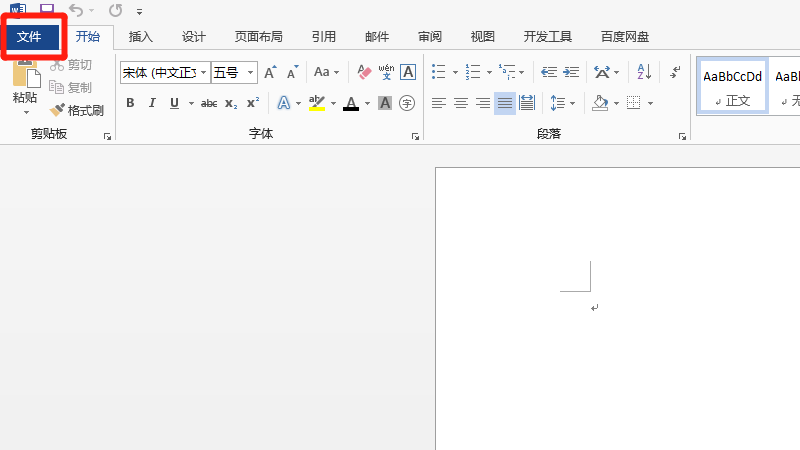Switch to the 插入 (Insert) tab
Image resolution: width=800 pixels, height=450 pixels.
(x=141, y=37)
